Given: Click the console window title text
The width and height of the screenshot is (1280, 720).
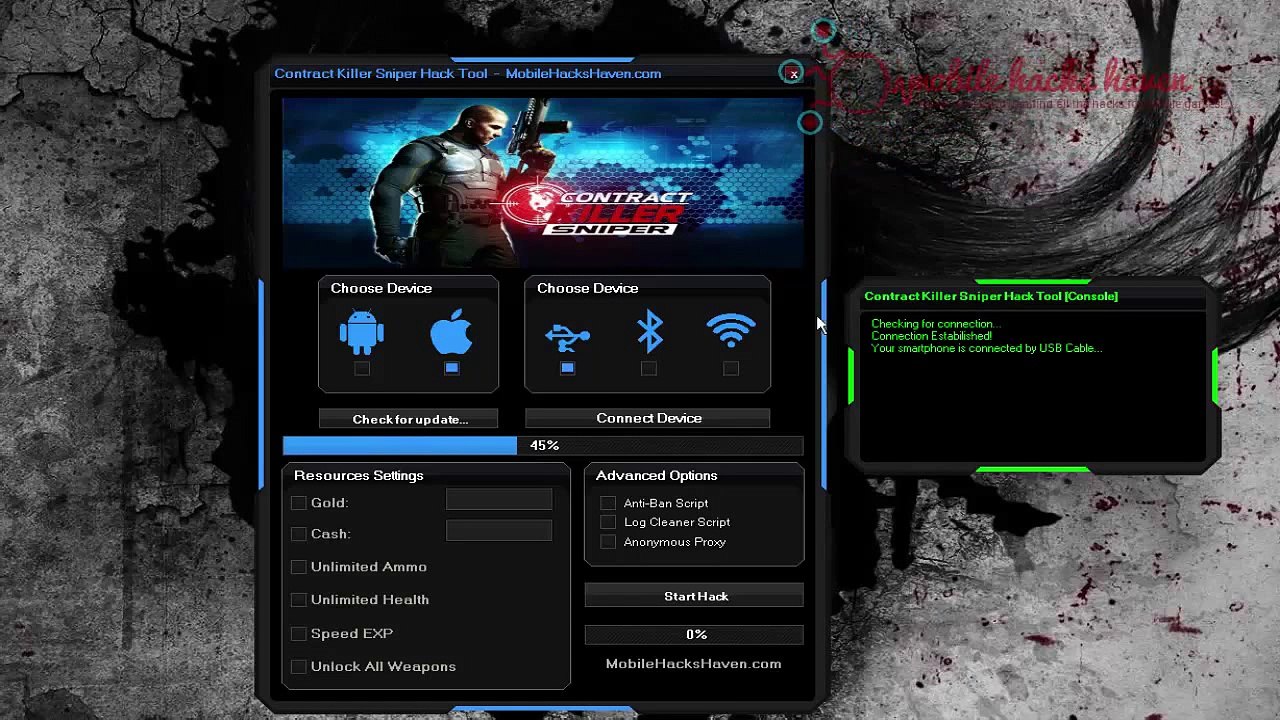Looking at the screenshot, I should pos(991,296).
